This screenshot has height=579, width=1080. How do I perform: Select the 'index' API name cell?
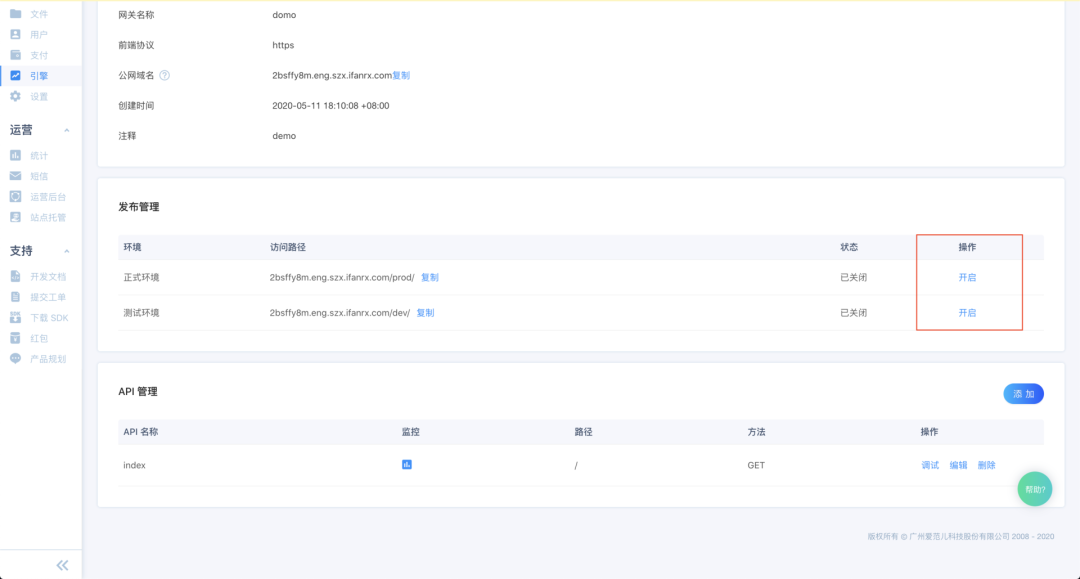coord(134,465)
